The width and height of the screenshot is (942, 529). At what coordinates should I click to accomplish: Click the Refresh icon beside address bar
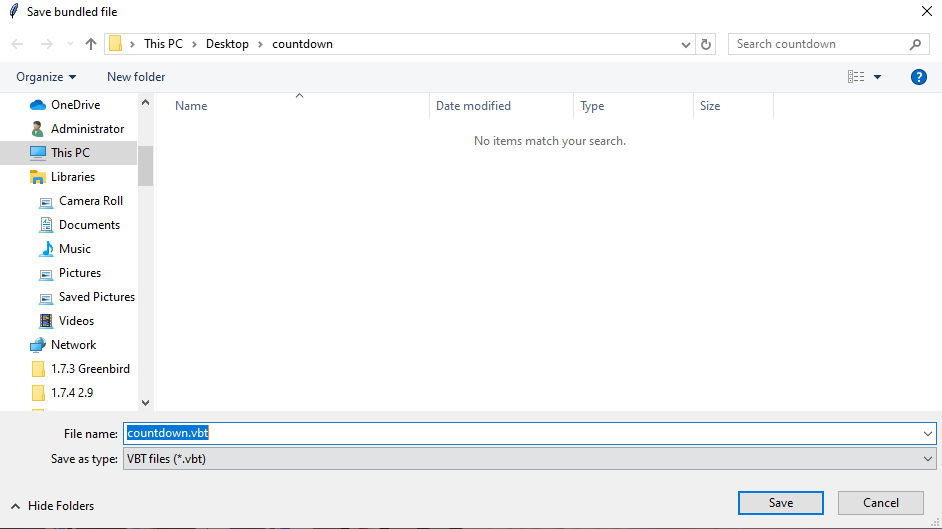[707, 44]
